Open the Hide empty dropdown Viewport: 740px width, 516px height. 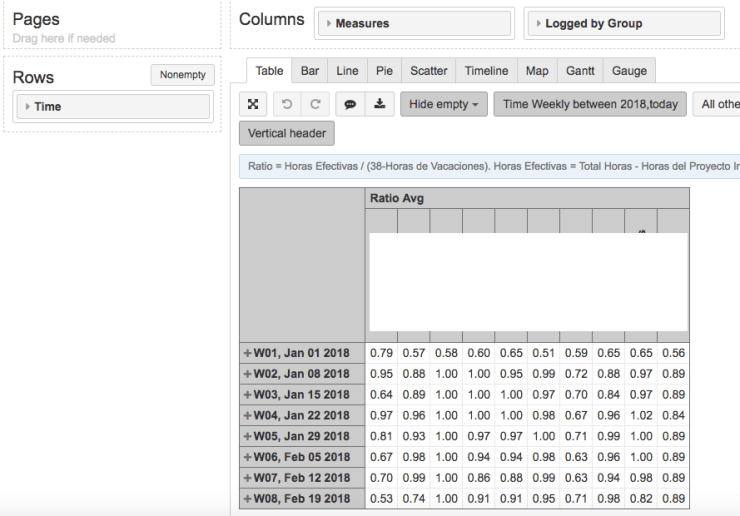pyautogui.click(x=443, y=104)
